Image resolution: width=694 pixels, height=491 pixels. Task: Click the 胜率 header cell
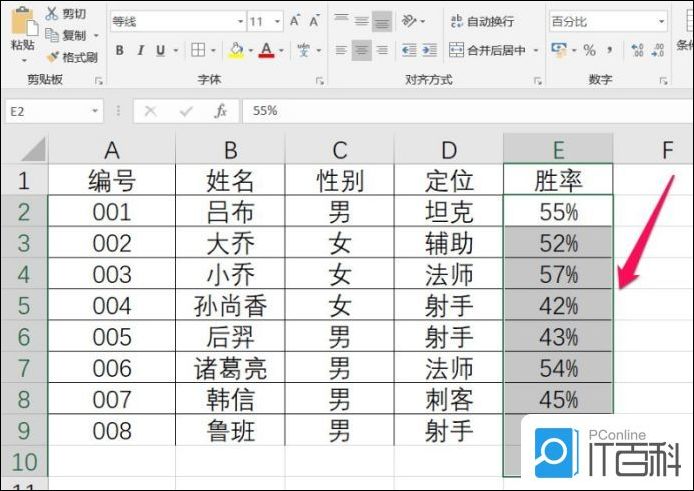(558, 180)
